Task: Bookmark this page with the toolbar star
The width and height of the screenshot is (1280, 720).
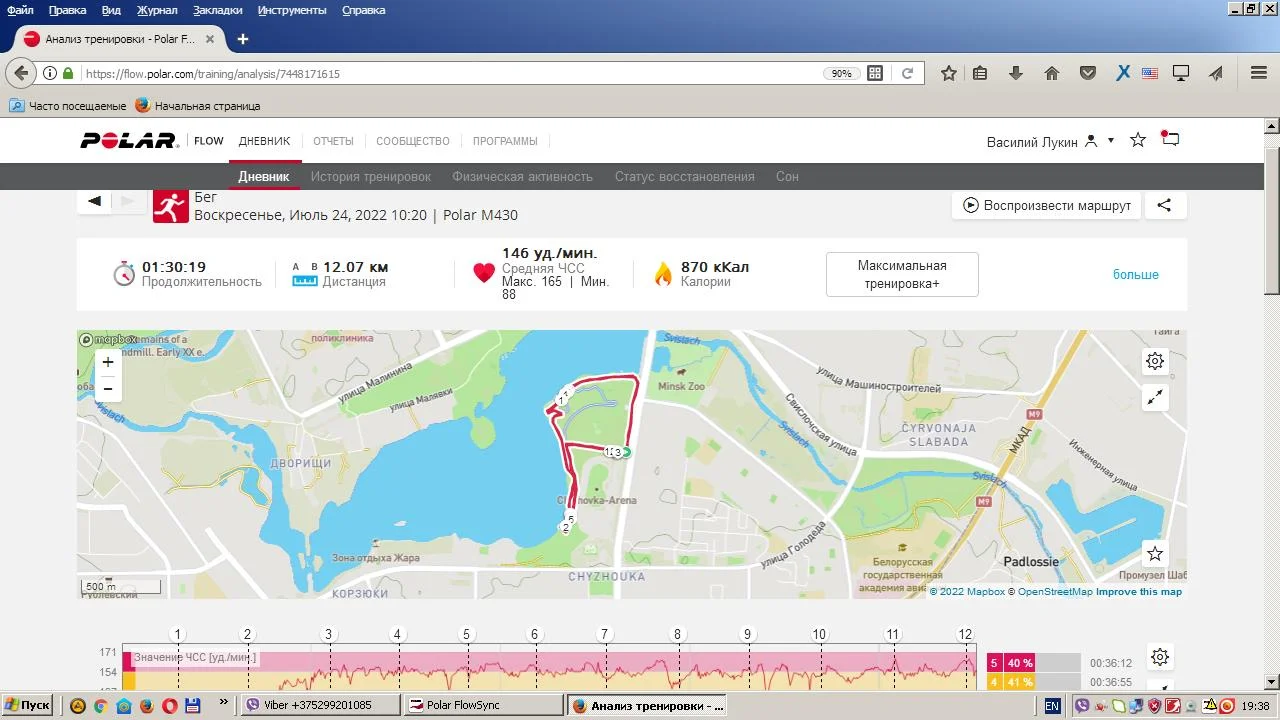Action: [949, 73]
